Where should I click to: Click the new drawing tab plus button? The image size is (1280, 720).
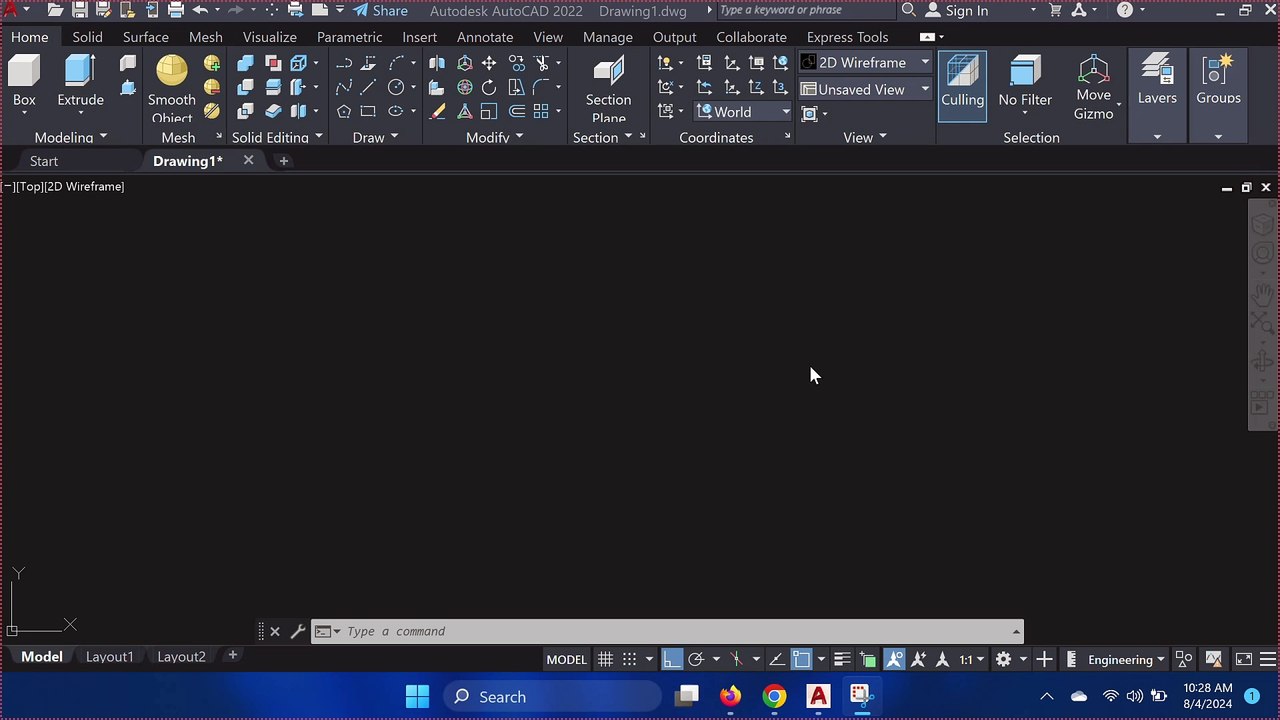coord(283,161)
